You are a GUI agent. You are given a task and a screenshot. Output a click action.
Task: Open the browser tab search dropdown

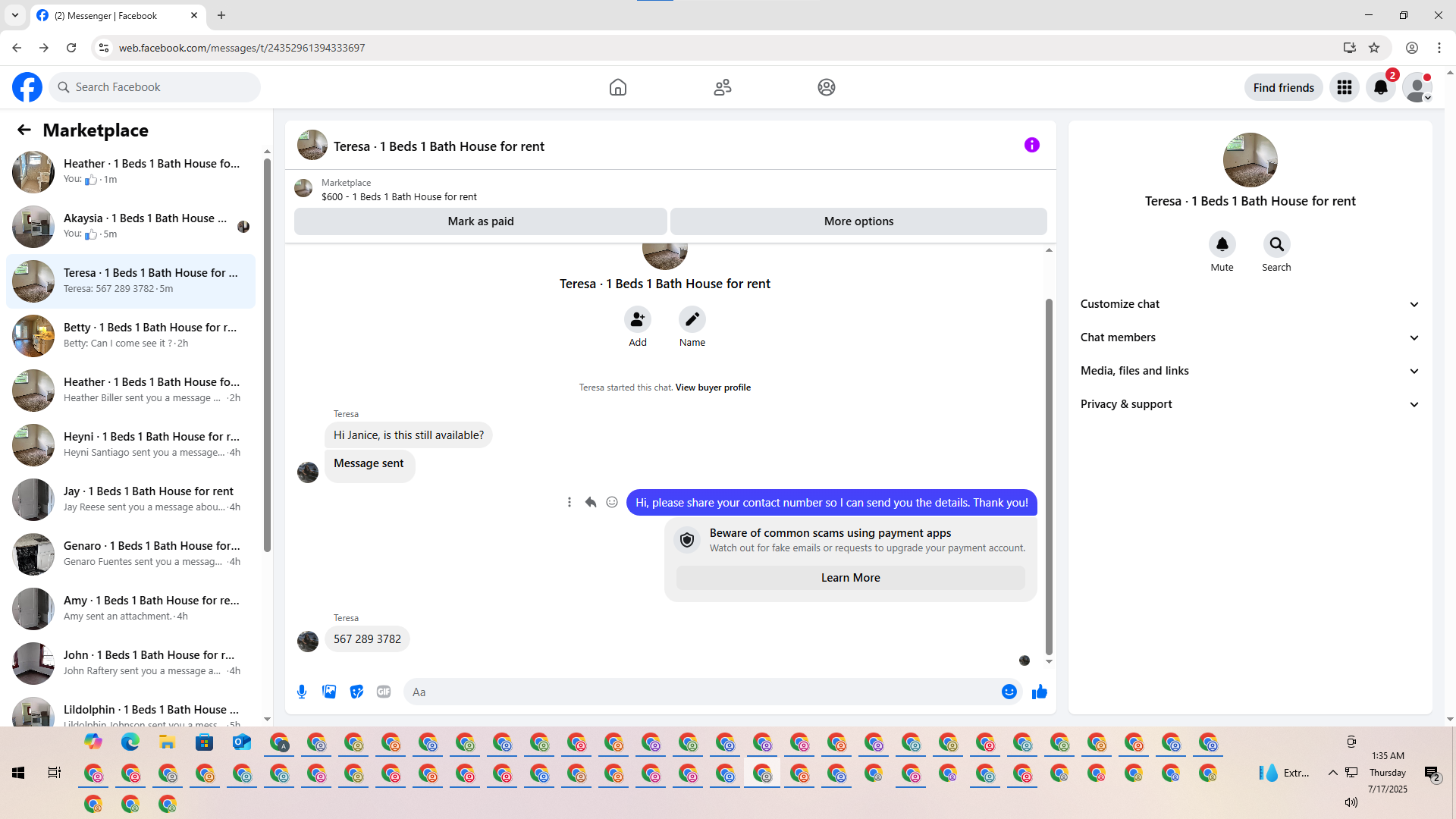coord(15,15)
